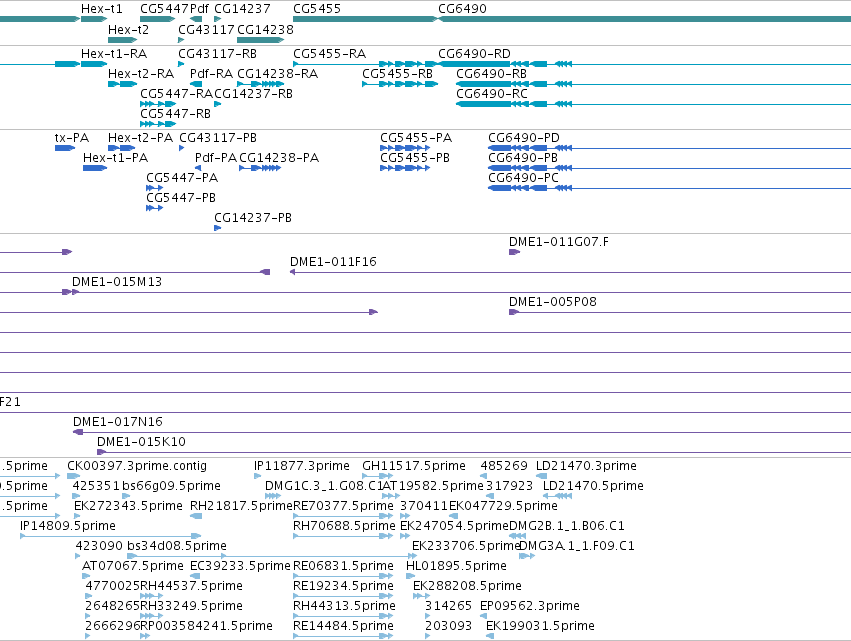
Task: Select EST 203093 label
Action: click(x=448, y=625)
